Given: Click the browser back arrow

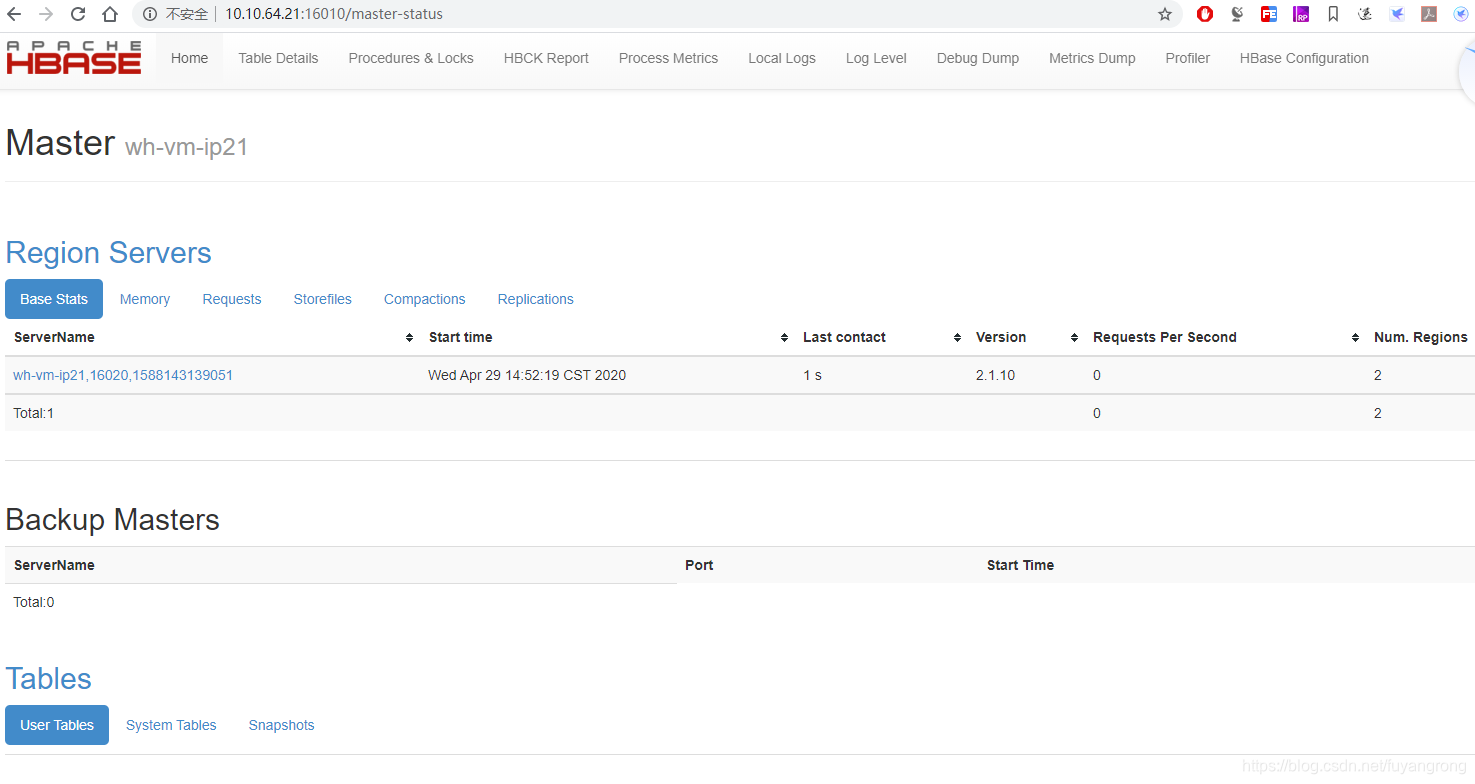Looking at the screenshot, I should pyautogui.click(x=14, y=14).
